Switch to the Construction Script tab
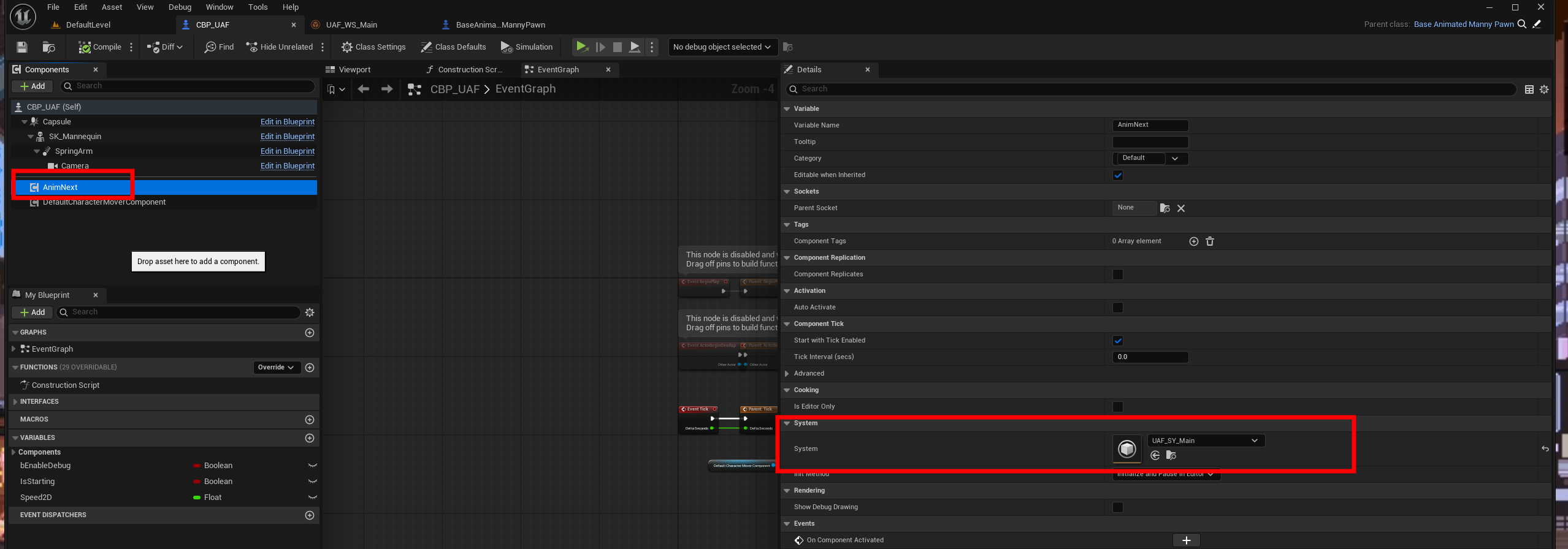Image resolution: width=1568 pixels, height=549 pixels. (470, 70)
